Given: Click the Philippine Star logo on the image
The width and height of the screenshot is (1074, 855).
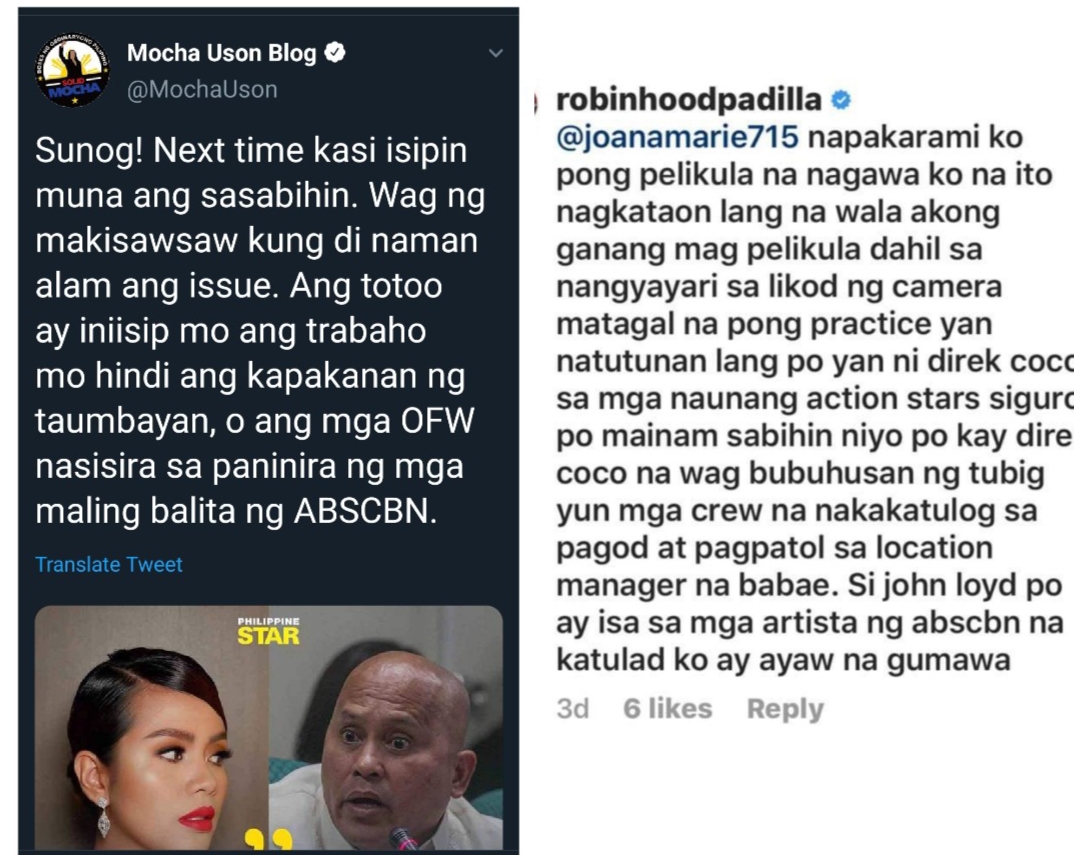Looking at the screenshot, I should click(268, 631).
